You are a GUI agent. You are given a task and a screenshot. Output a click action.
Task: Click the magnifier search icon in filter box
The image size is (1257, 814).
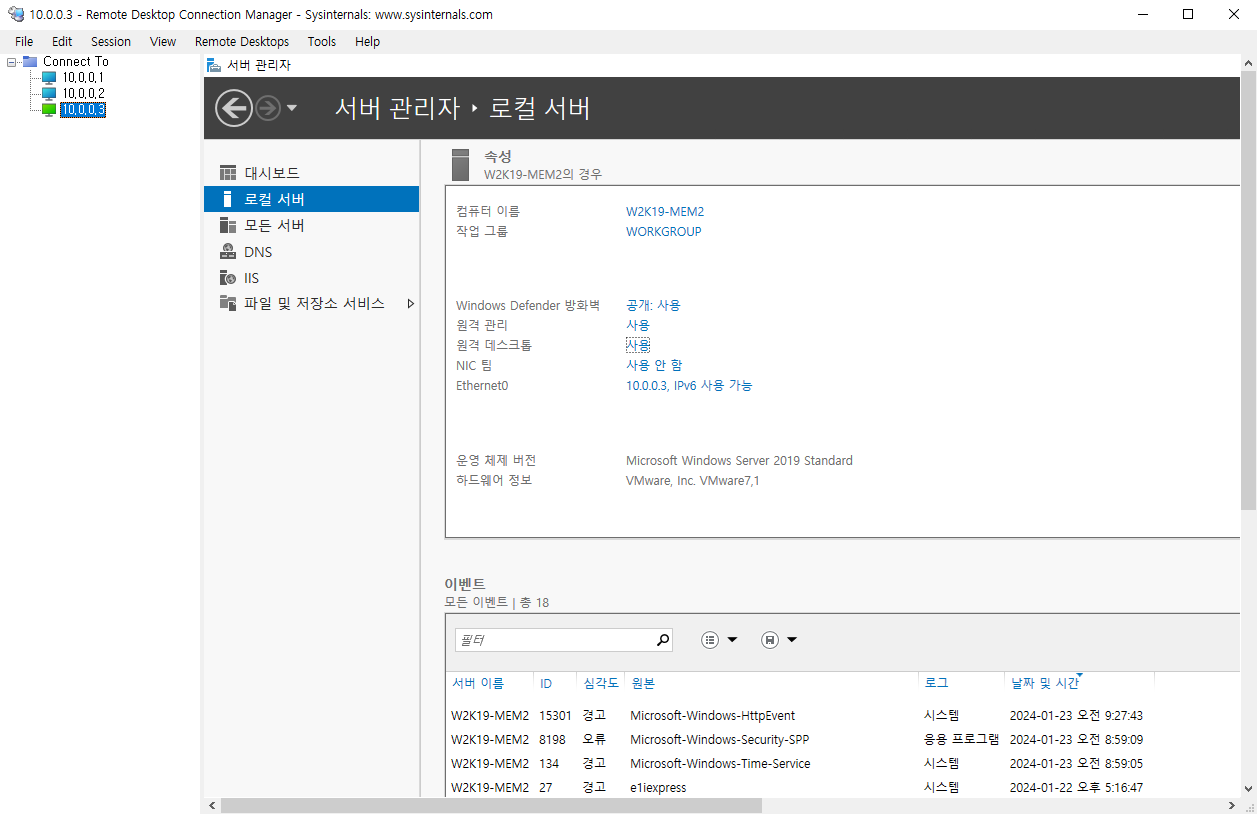pos(663,640)
